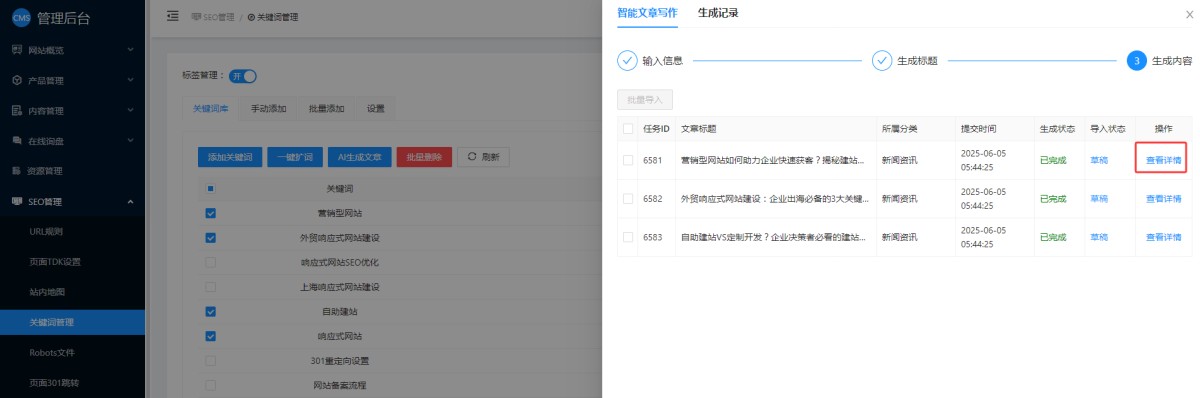Open the 批量添加 tab
This screenshot has width=1200, height=398.
click(x=326, y=108)
